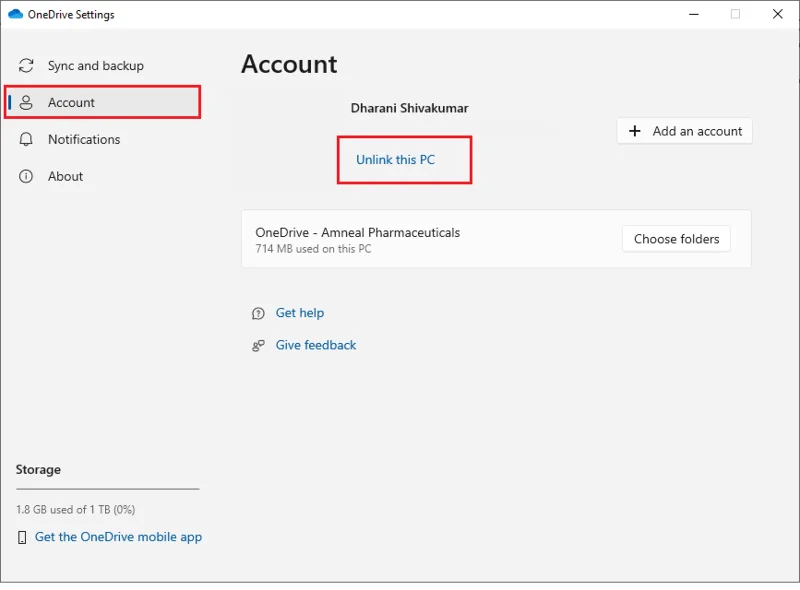This screenshot has width=800, height=590.
Task: Click the feedback people icon
Action: click(x=258, y=346)
